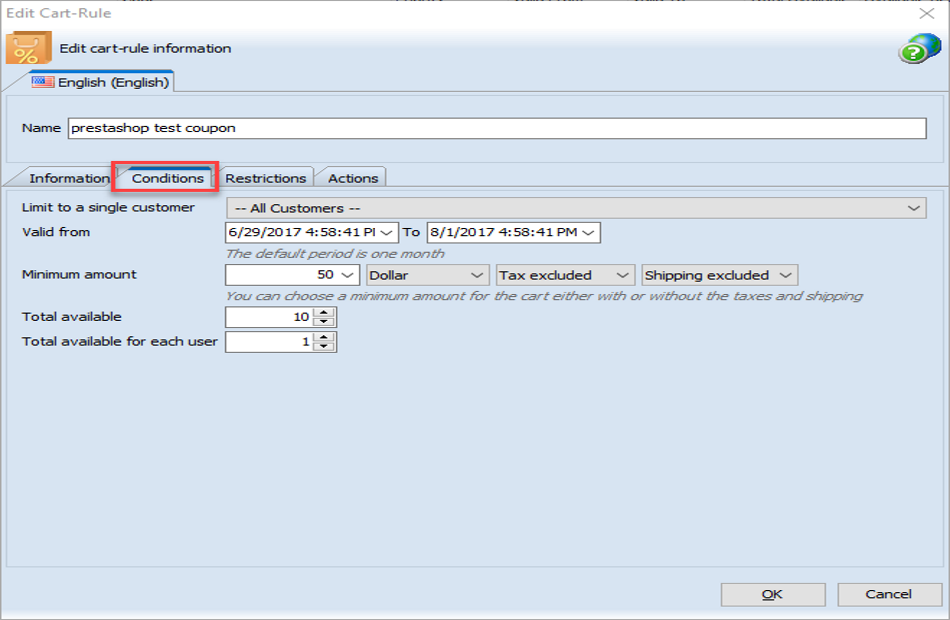Image resolution: width=950 pixels, height=620 pixels.
Task: Click the orange cart-rule percent icon
Action: pyautogui.click(x=28, y=48)
